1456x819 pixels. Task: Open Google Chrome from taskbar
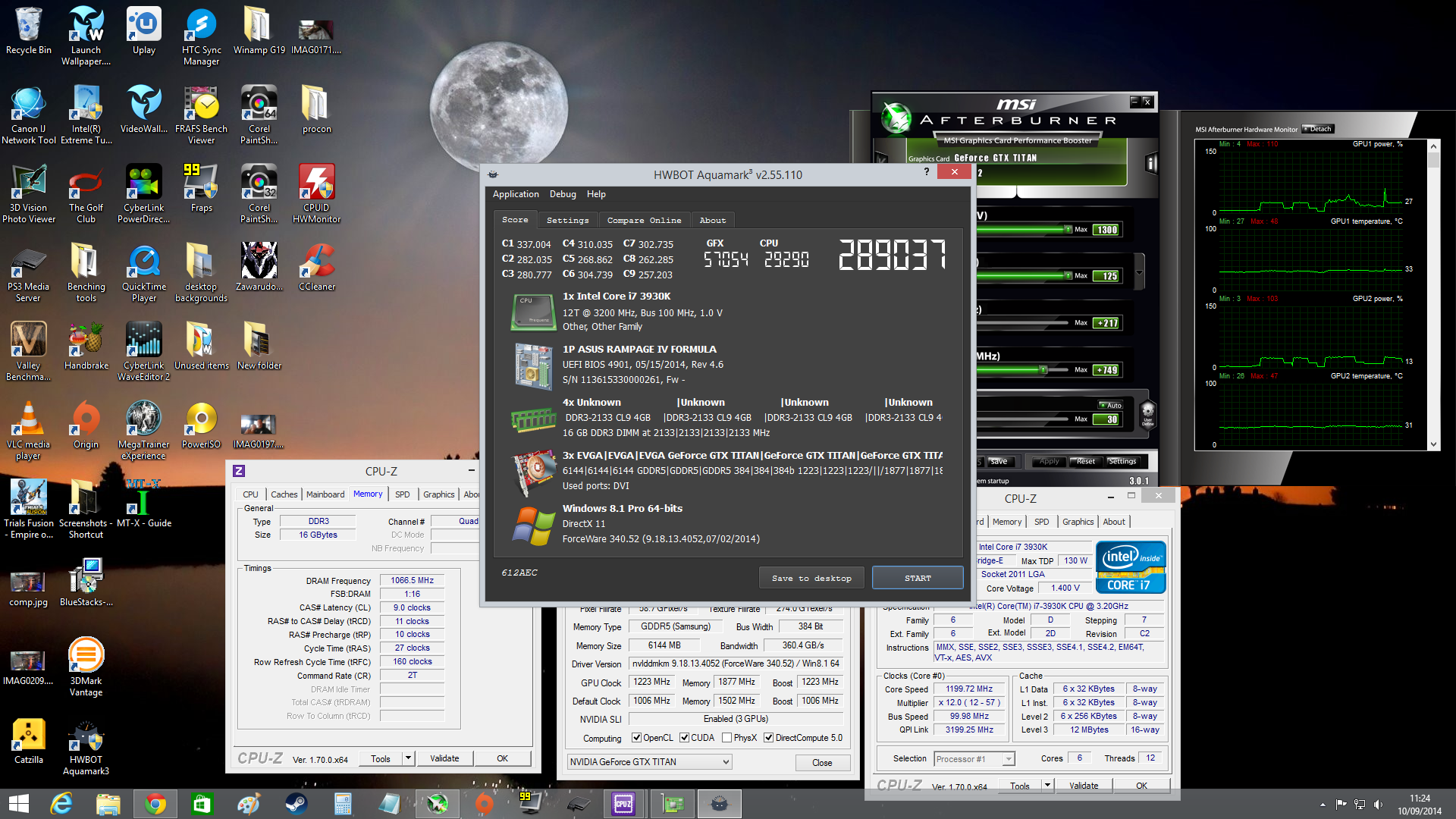[x=155, y=803]
